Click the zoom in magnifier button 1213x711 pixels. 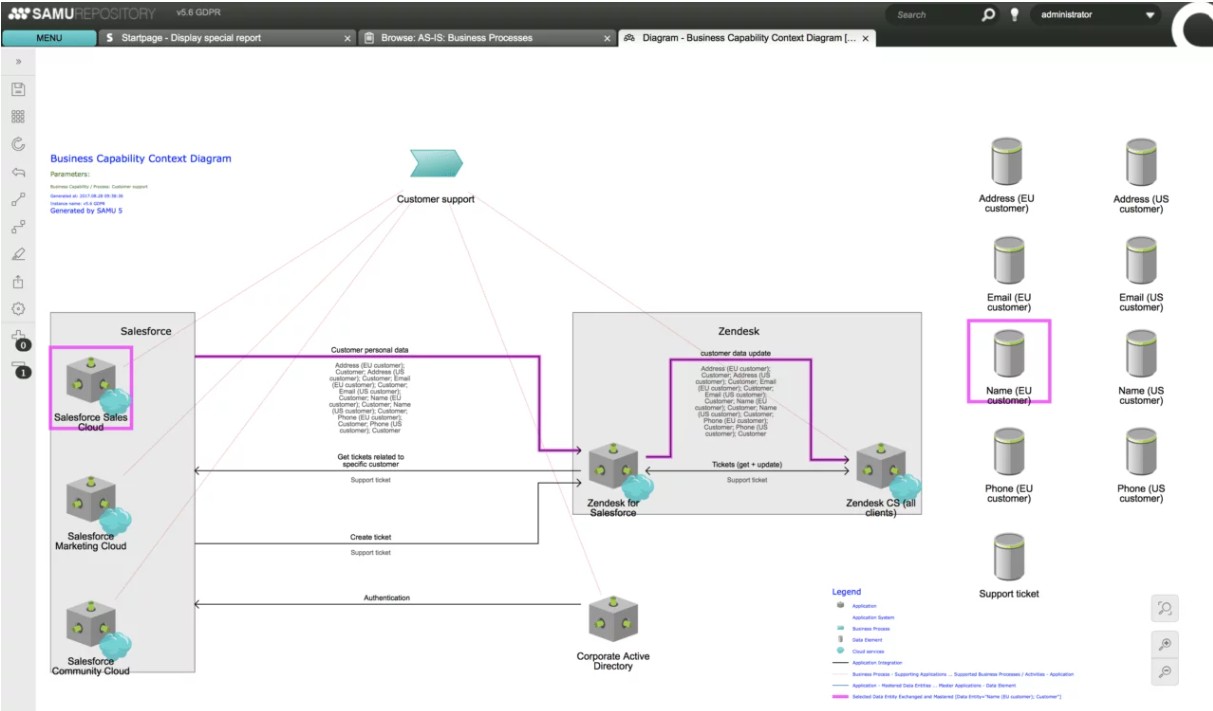1165,644
